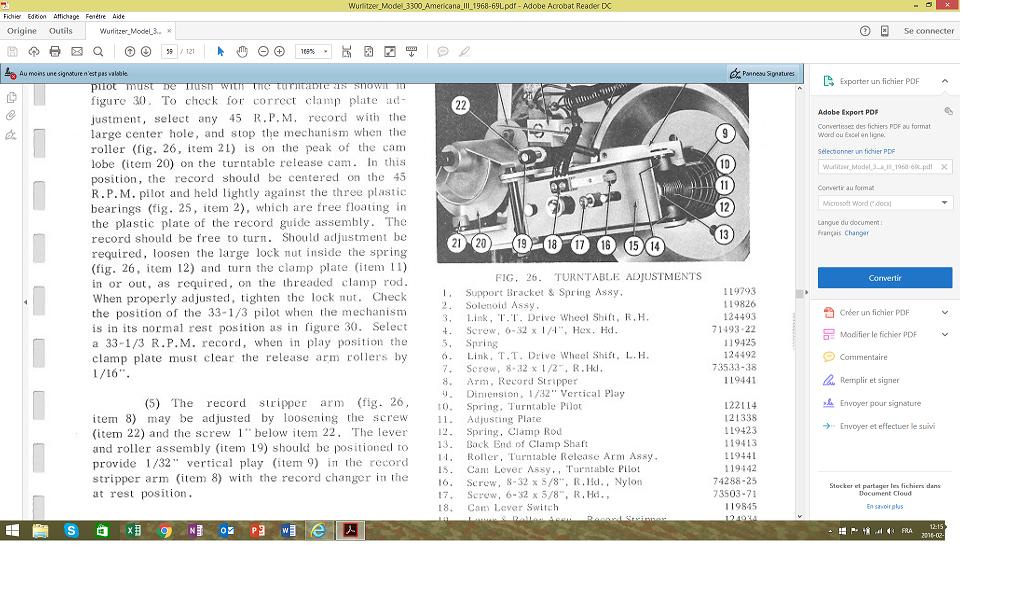This screenshot has height=598, width=1017.
Task: Launch Chrome from the taskbar
Action: (x=164, y=531)
